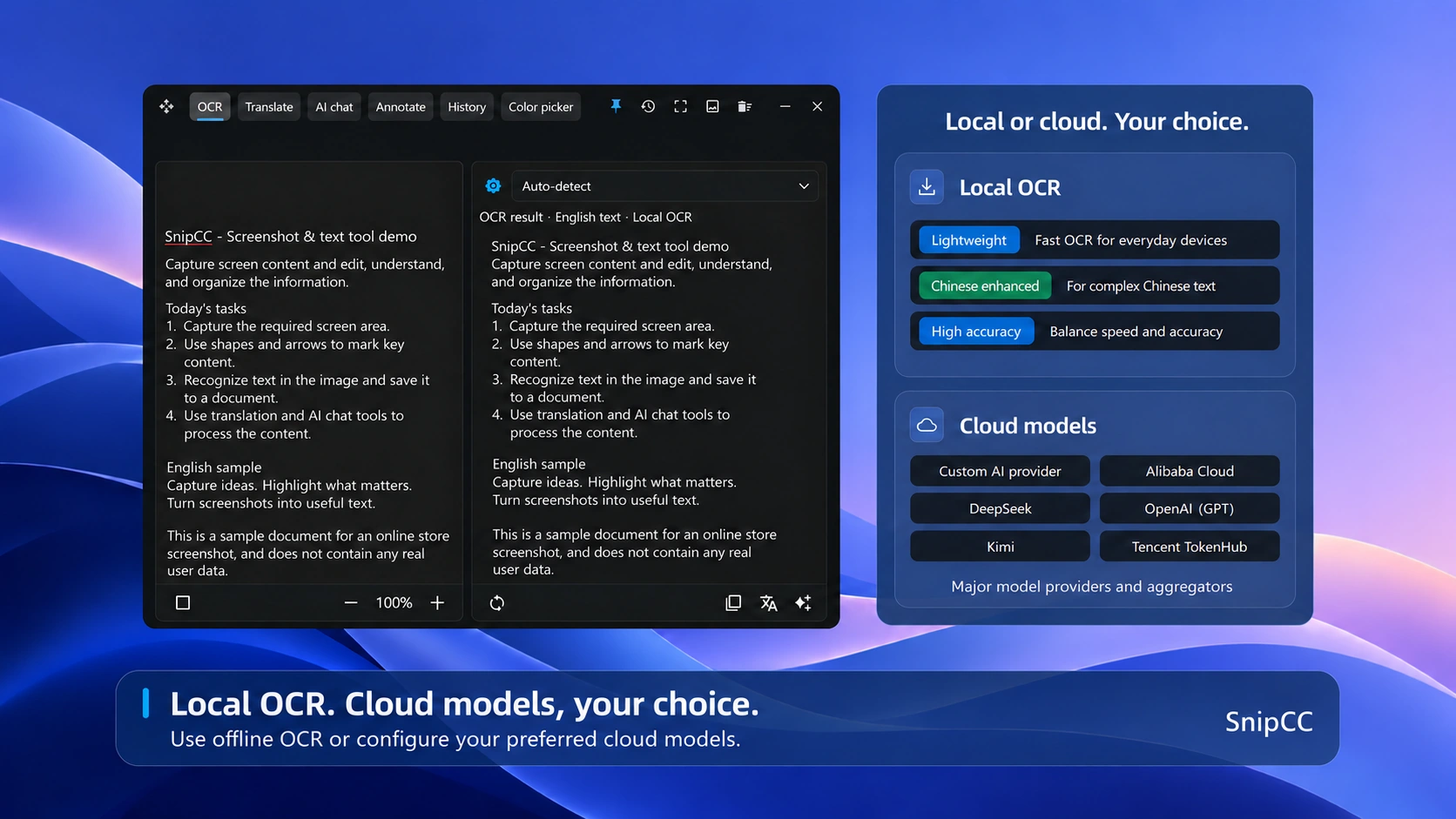1456x819 pixels.
Task: Click the Cloud models cloud icon
Action: 927,425
